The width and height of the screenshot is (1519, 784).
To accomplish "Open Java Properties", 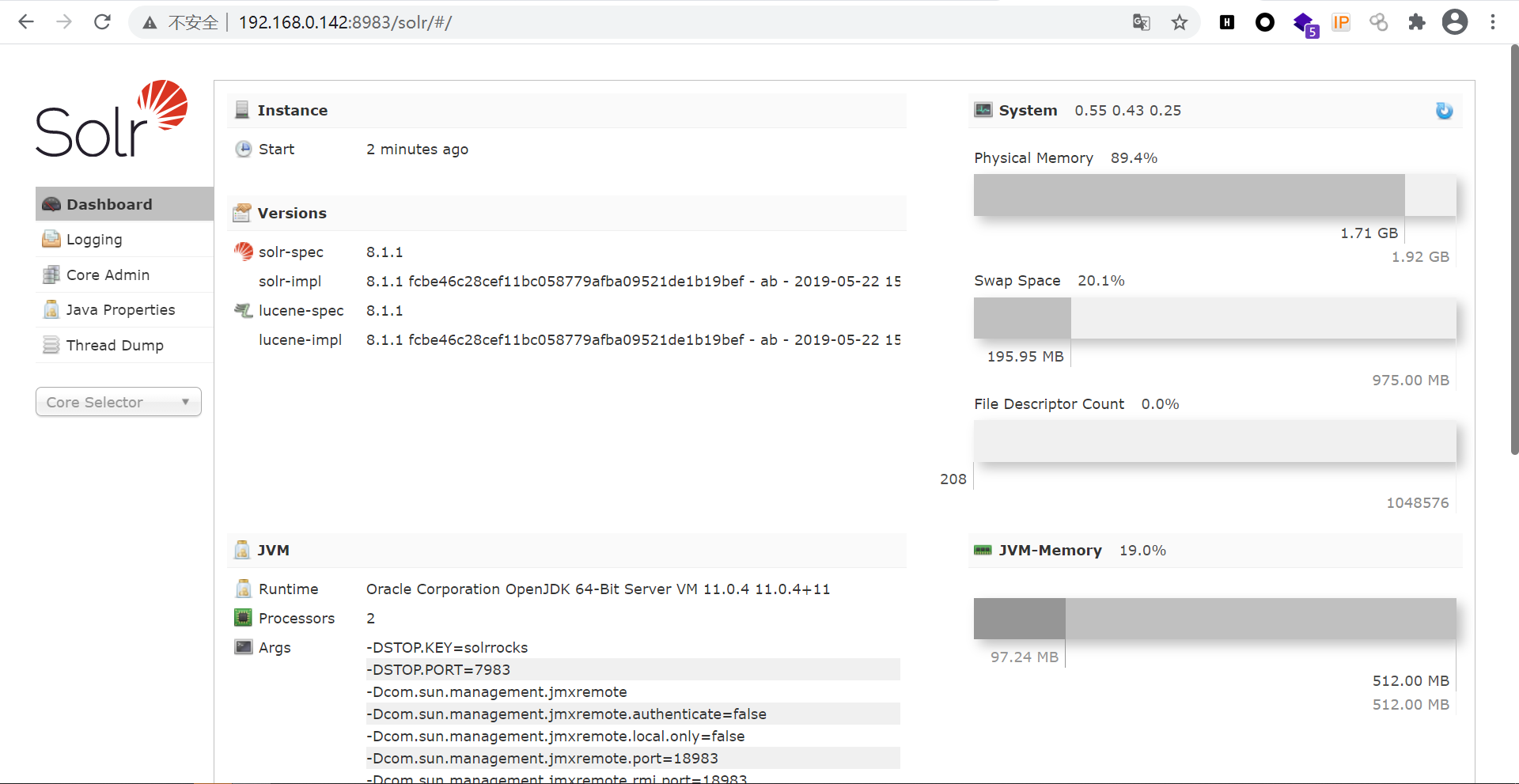I will [124, 309].
